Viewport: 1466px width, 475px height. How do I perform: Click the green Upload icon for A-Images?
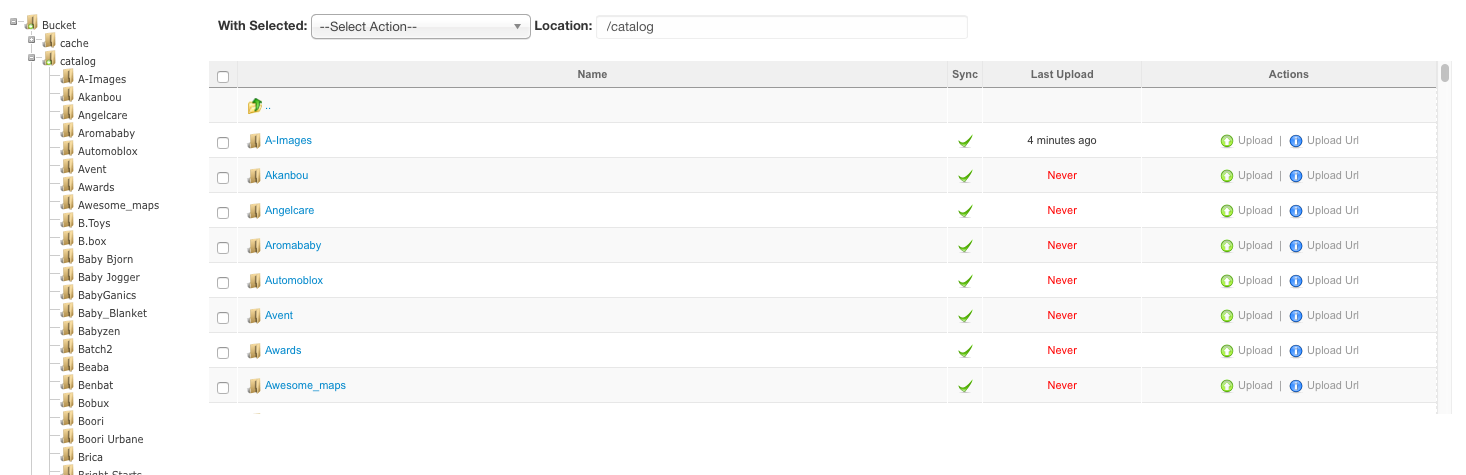tap(1227, 141)
